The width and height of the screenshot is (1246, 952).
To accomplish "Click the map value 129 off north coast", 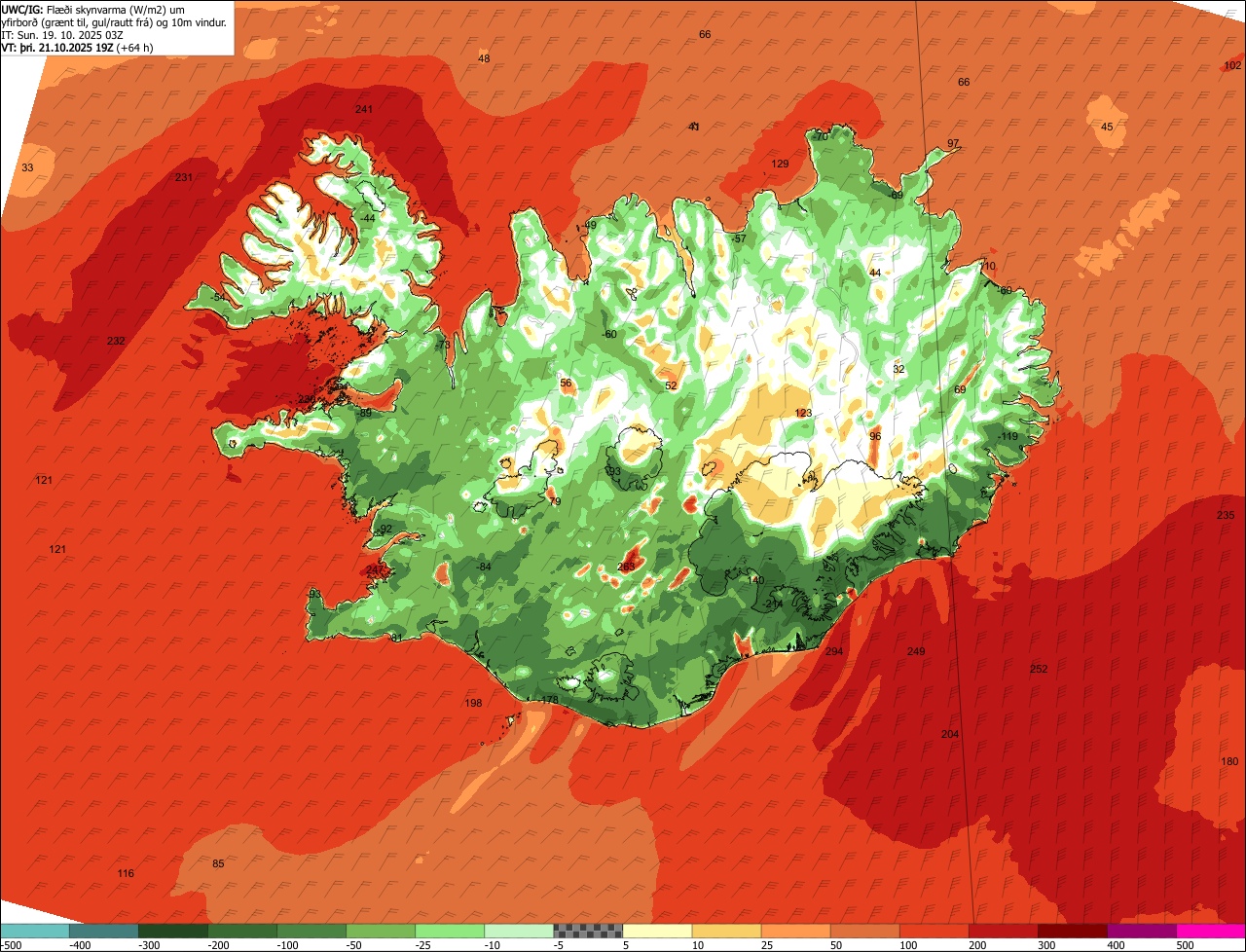I will point(781,164).
